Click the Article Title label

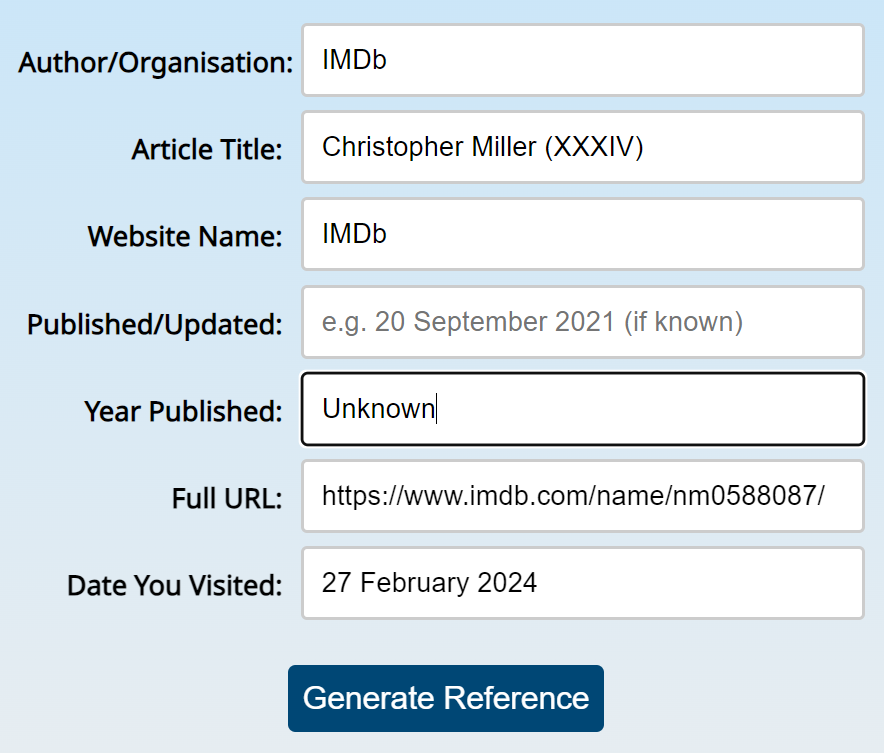209,149
